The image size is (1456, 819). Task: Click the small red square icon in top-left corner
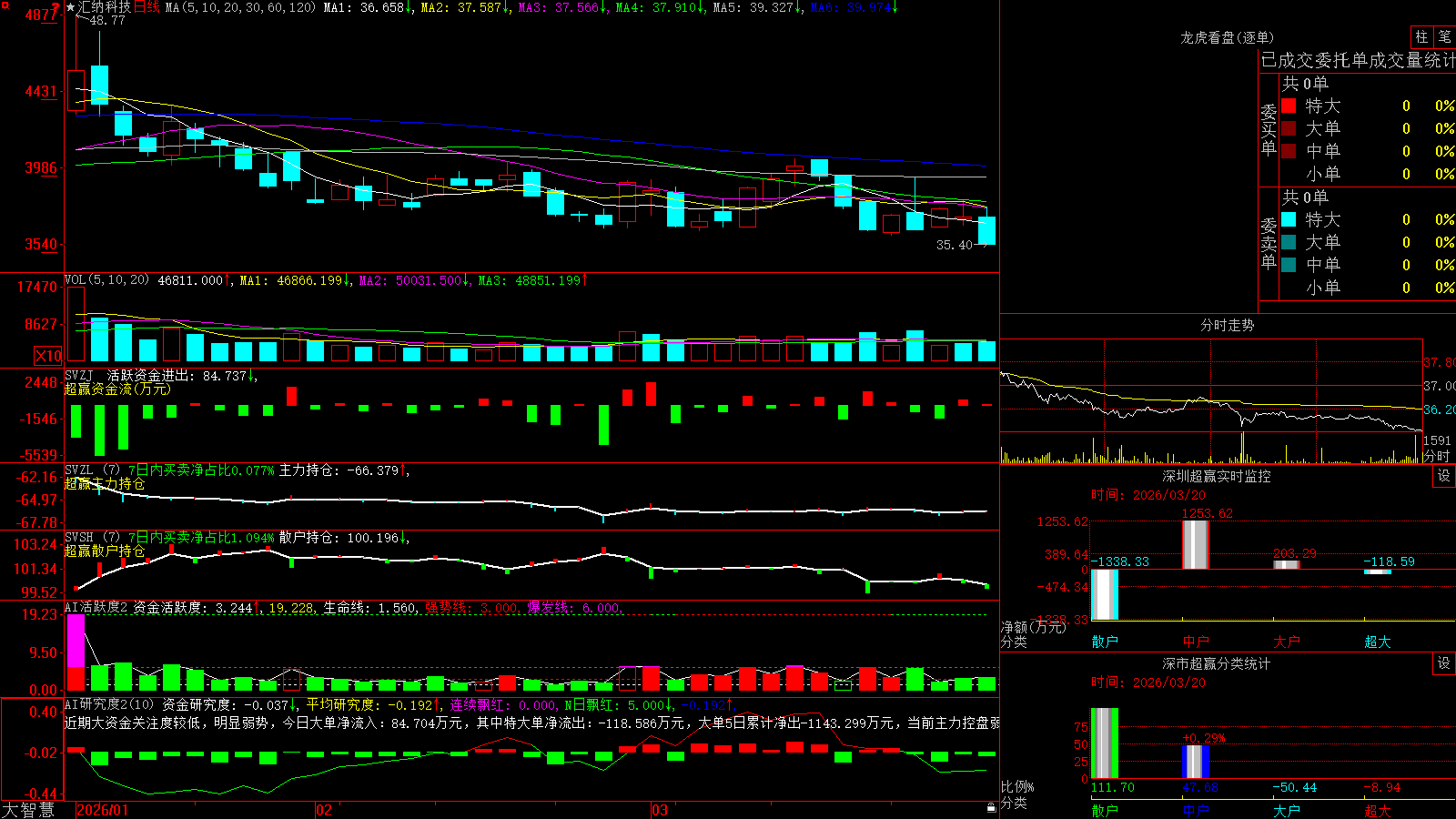coord(3,4)
